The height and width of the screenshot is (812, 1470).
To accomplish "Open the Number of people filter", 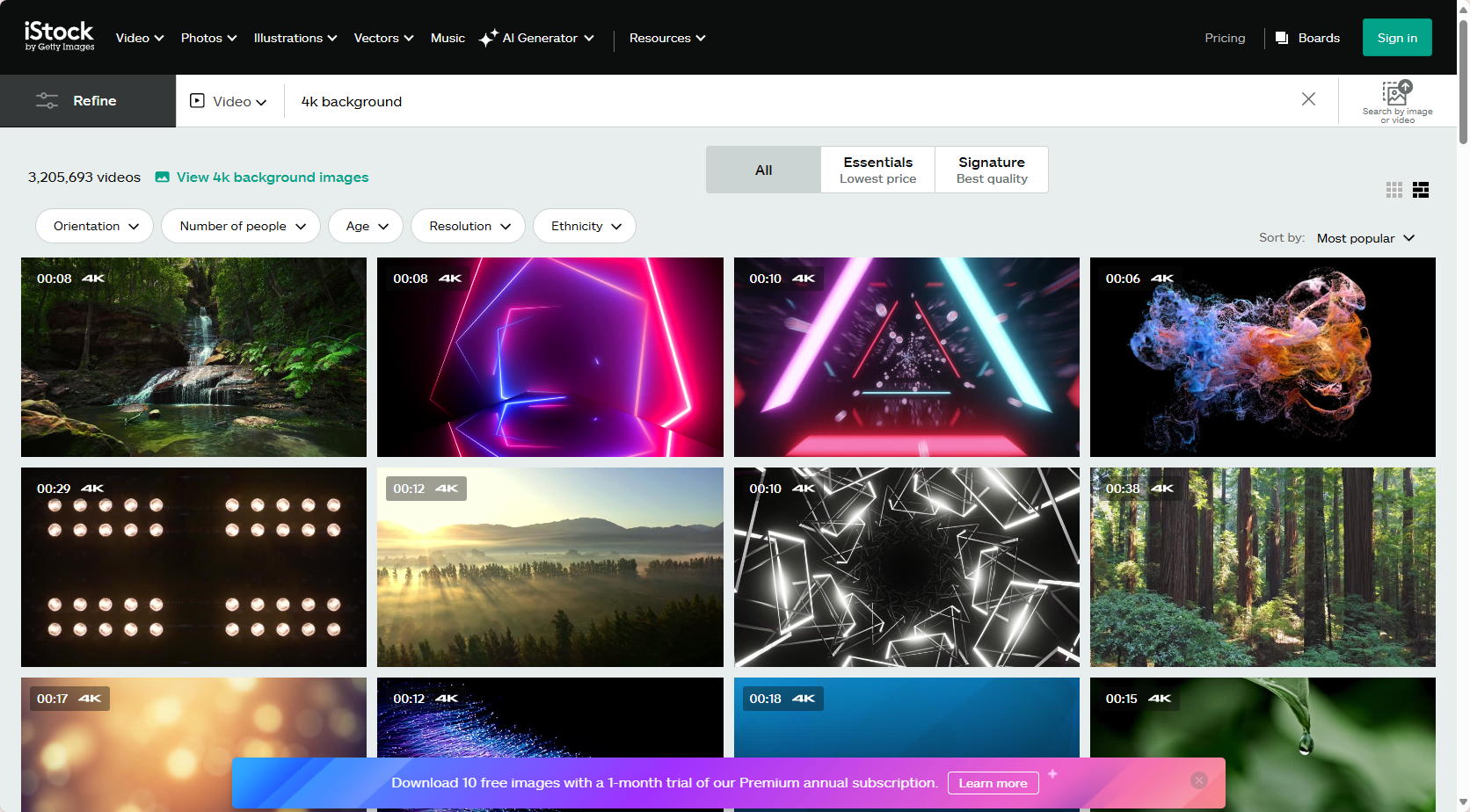I will (x=241, y=226).
